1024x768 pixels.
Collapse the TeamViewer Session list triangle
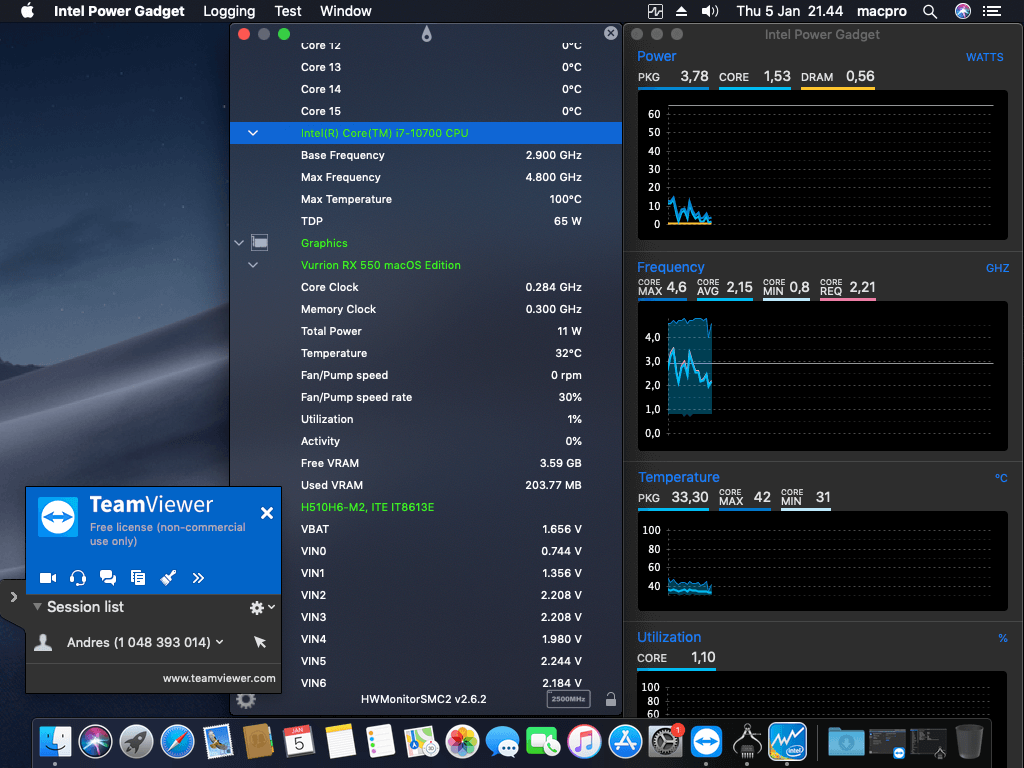[x=37, y=607]
